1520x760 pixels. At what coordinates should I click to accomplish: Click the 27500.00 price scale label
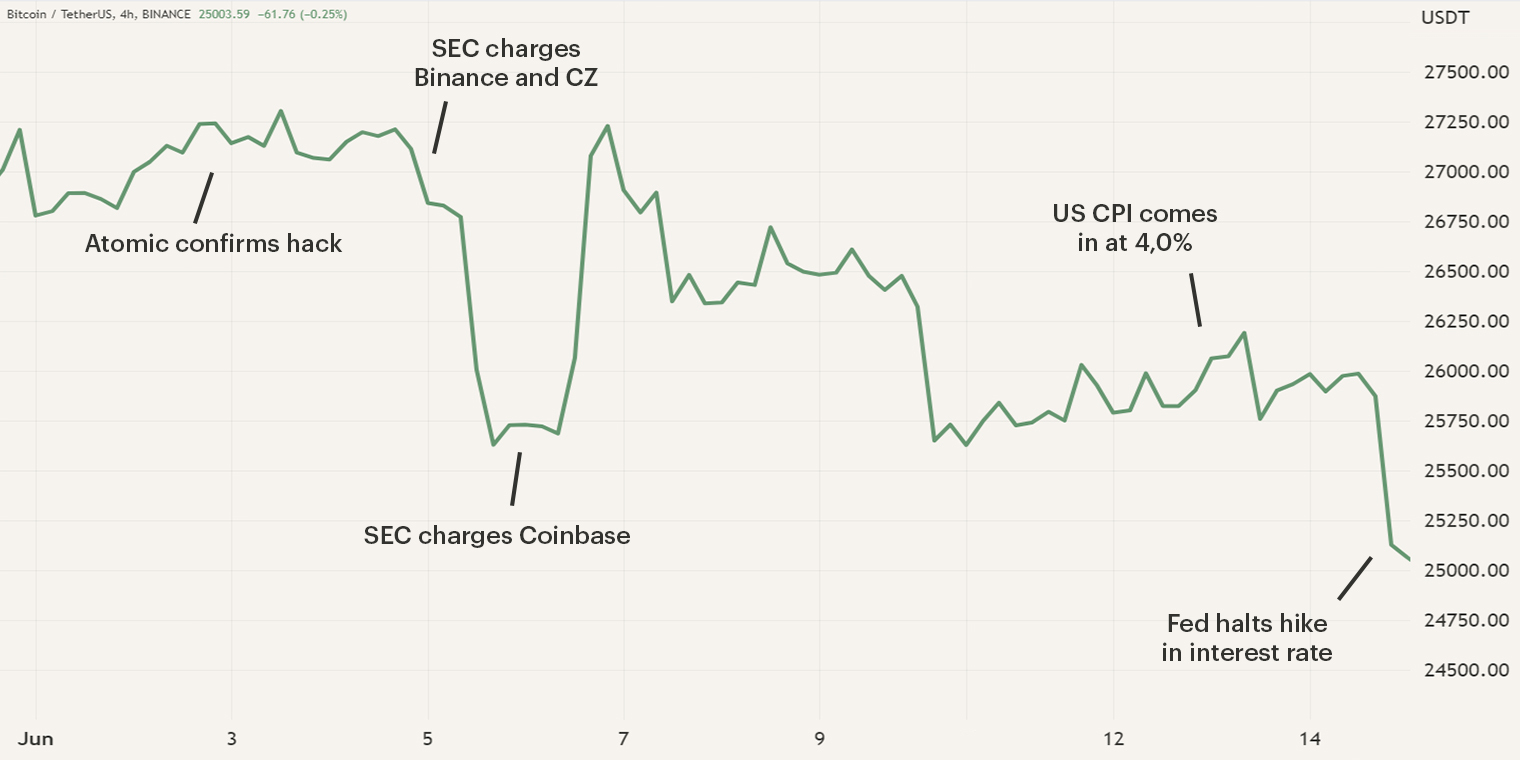tap(1468, 73)
